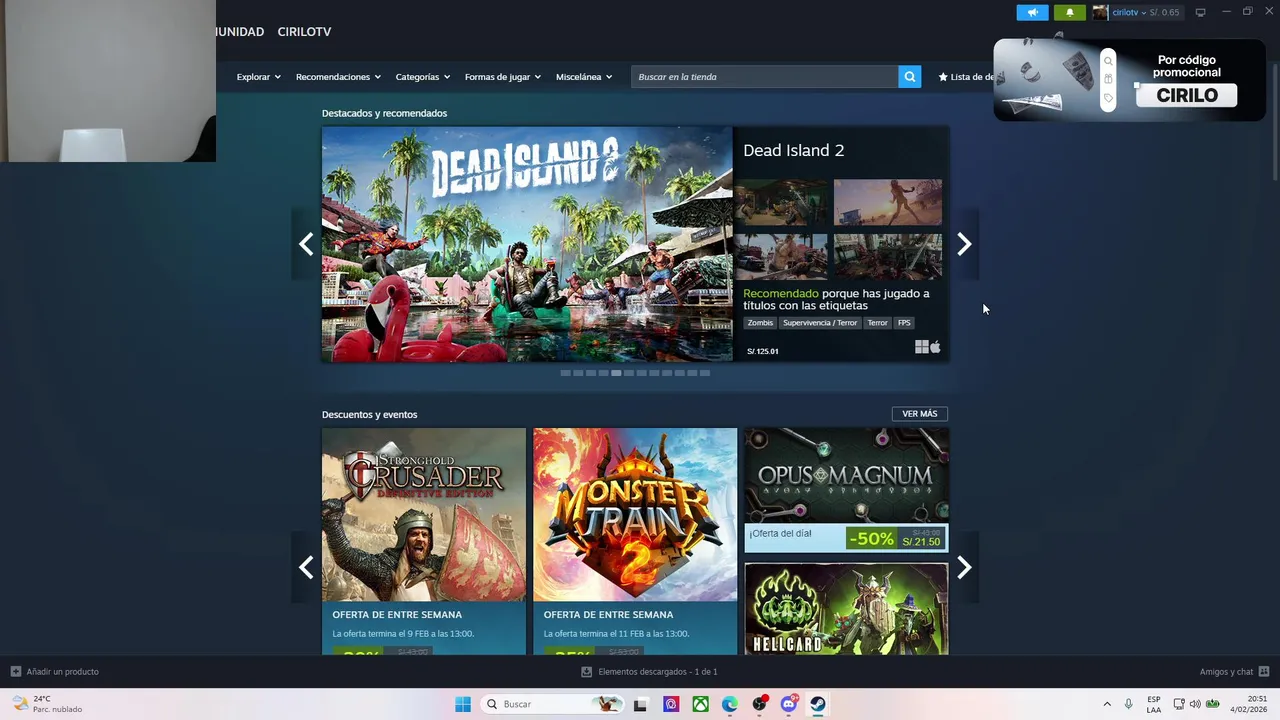This screenshot has width=1280, height=720.
Task: Expand the Recomendaciones dropdown
Action: pos(338,77)
